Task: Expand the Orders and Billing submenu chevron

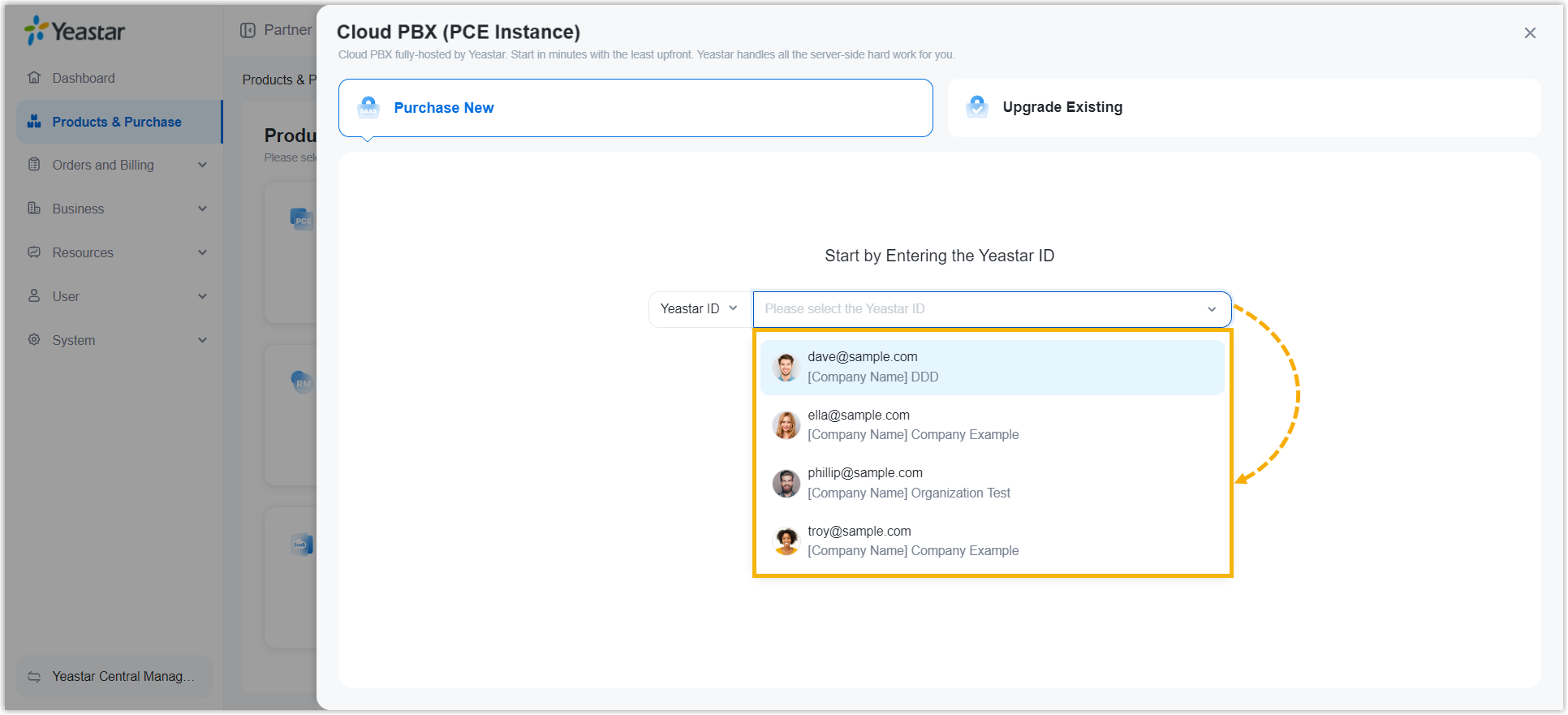Action: click(202, 165)
